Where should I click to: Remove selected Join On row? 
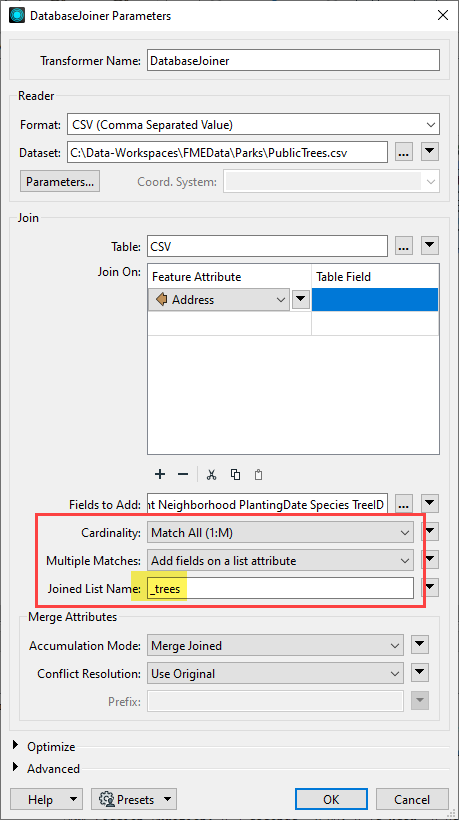tap(183, 474)
